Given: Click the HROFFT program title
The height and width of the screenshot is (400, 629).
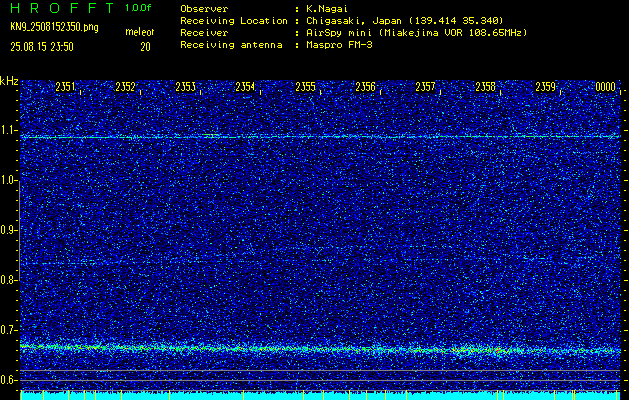Looking at the screenshot, I should pyautogui.click(x=62, y=8).
